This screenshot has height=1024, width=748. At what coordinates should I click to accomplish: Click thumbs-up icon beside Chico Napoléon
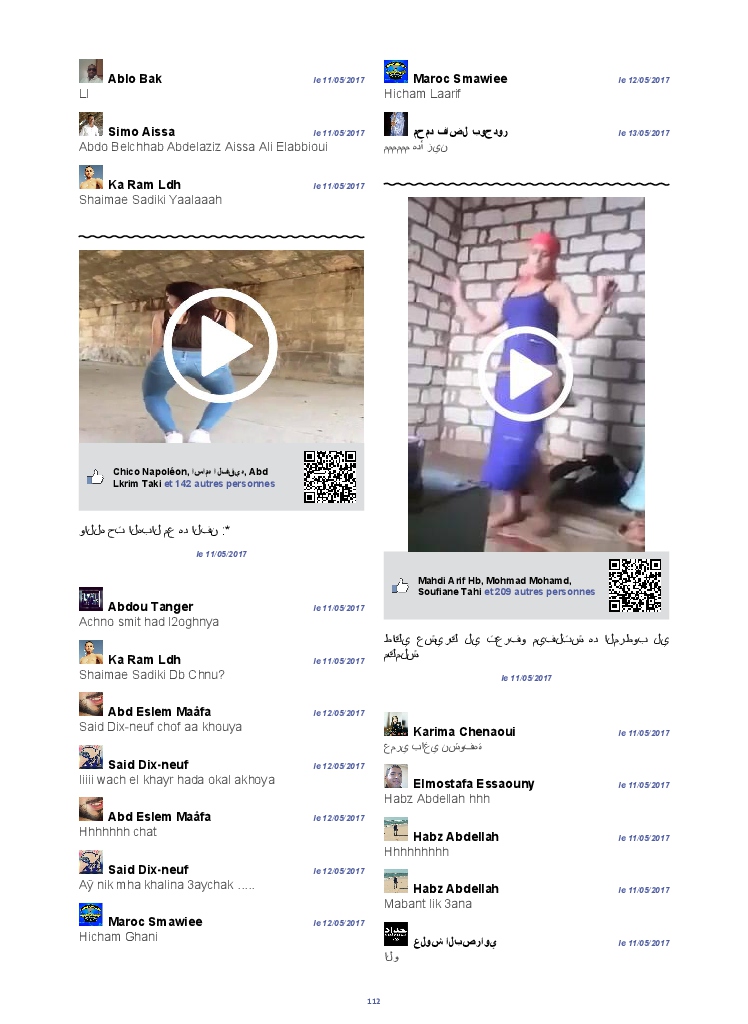tap(95, 477)
